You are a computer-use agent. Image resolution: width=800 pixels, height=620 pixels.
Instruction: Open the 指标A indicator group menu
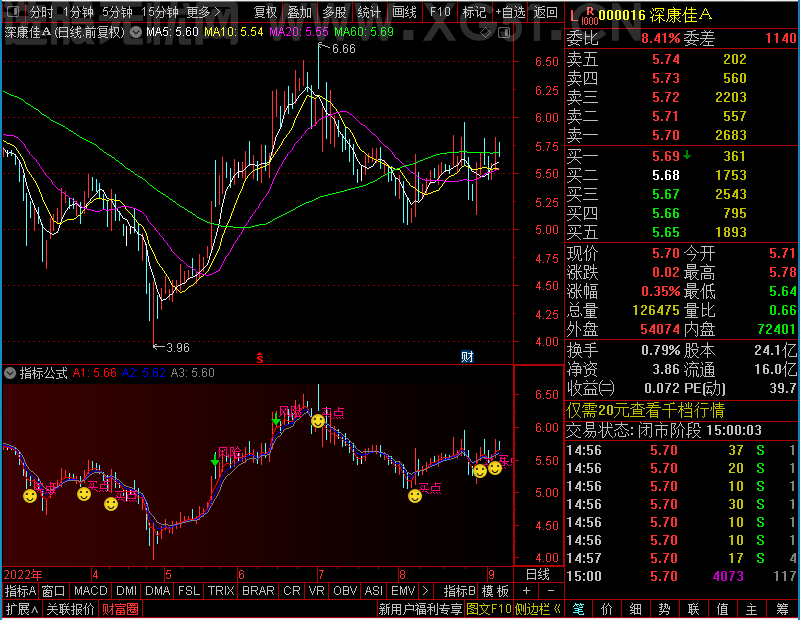pyautogui.click(x=20, y=591)
